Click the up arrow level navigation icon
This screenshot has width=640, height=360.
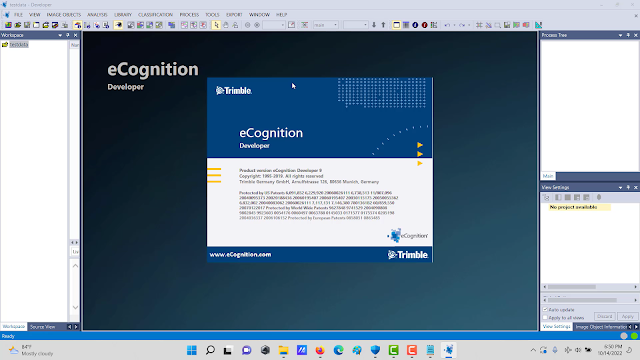pyautogui.click(x=383, y=25)
